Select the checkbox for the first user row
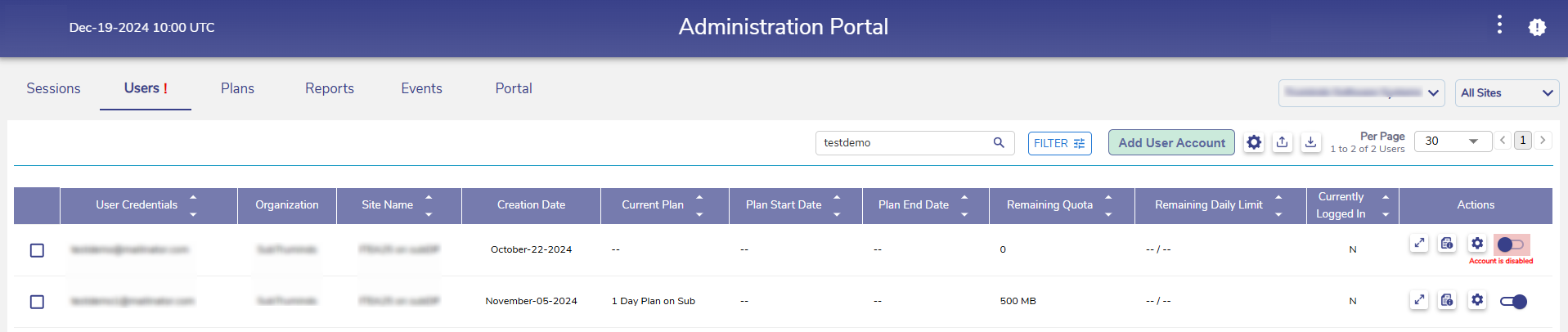The height and width of the screenshot is (332, 1568). click(x=37, y=250)
